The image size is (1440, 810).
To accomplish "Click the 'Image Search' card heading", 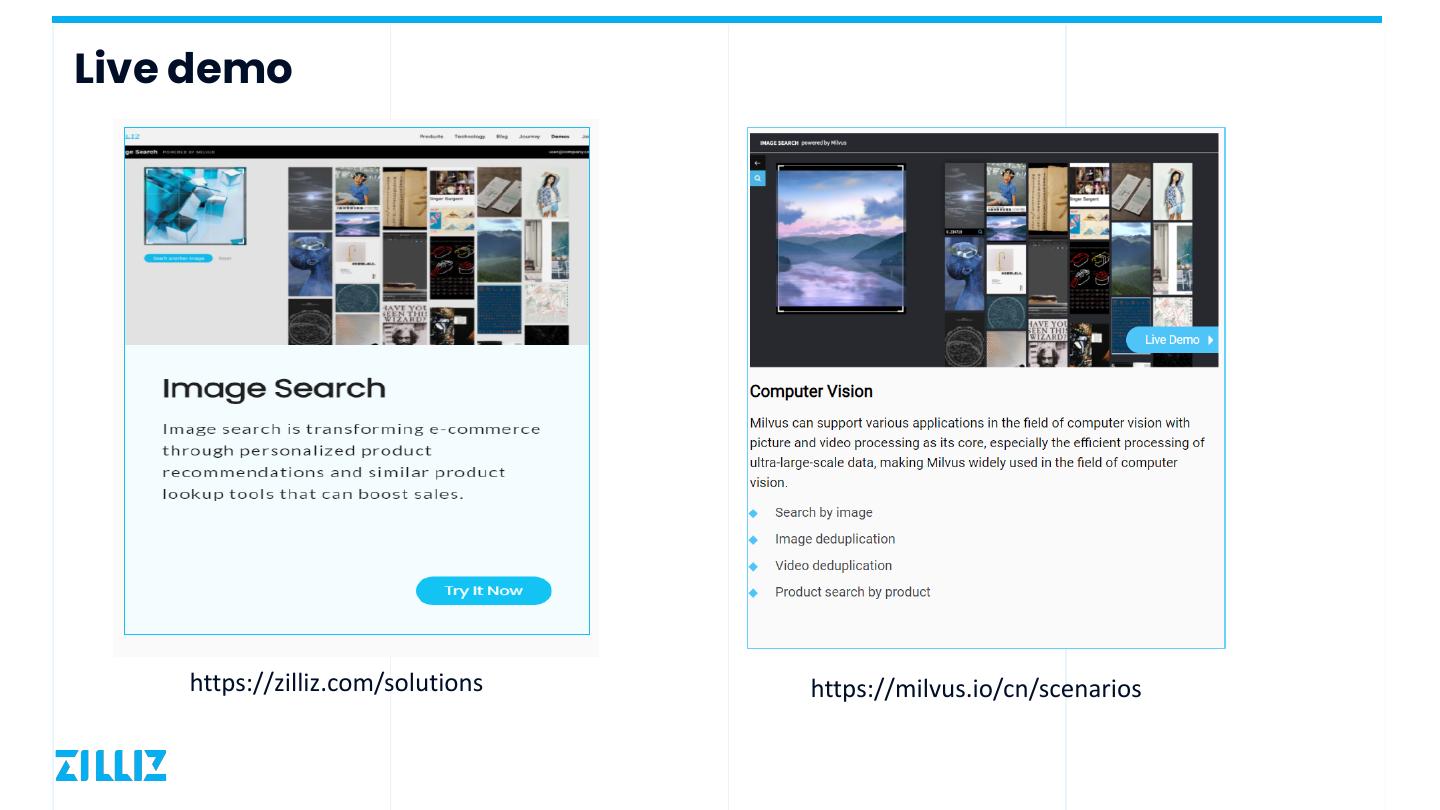I will tap(274, 388).
